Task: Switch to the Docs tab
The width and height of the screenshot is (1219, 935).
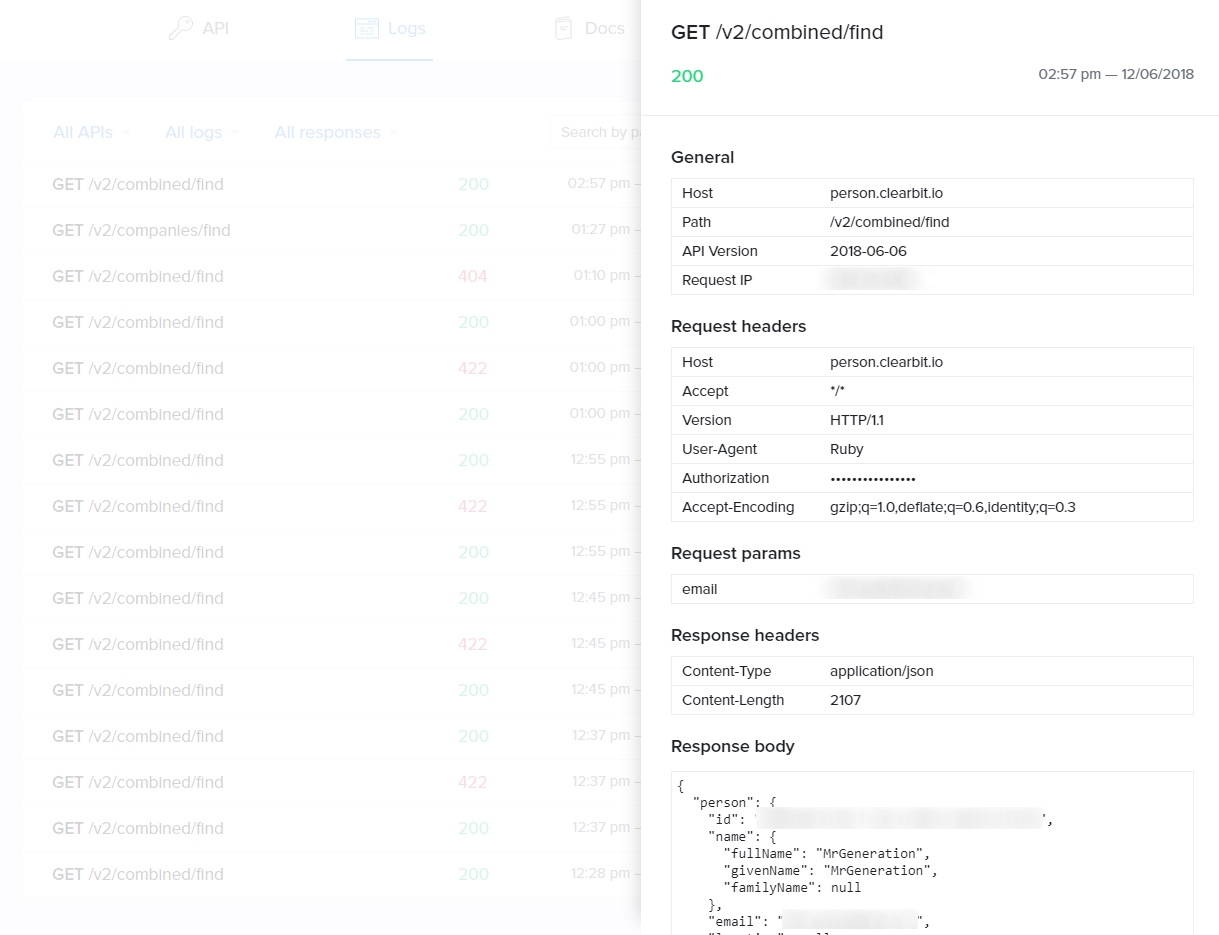Action: point(590,28)
